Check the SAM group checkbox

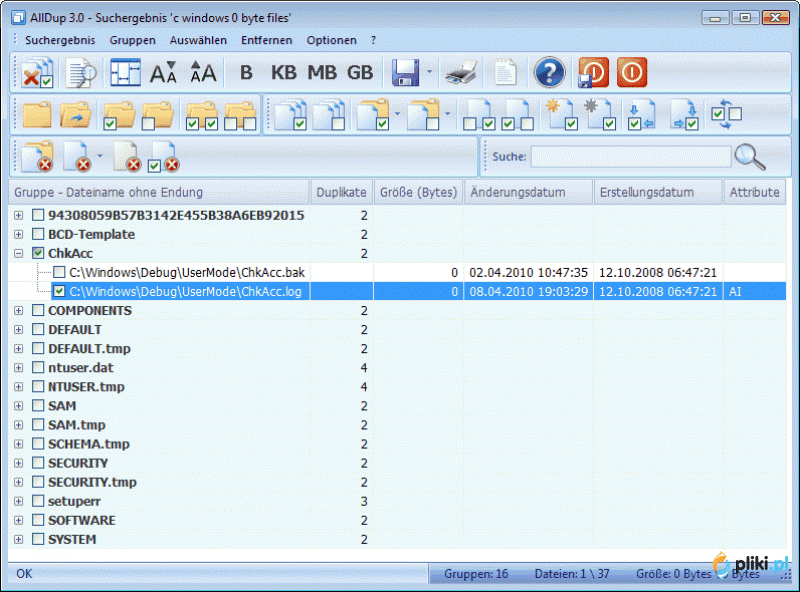[x=38, y=406]
